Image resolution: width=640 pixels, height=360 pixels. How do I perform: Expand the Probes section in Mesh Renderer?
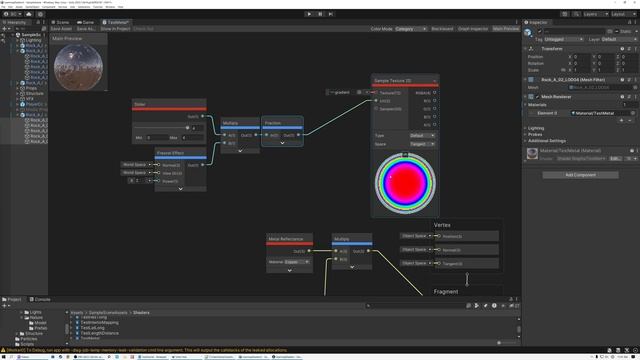coord(535,134)
